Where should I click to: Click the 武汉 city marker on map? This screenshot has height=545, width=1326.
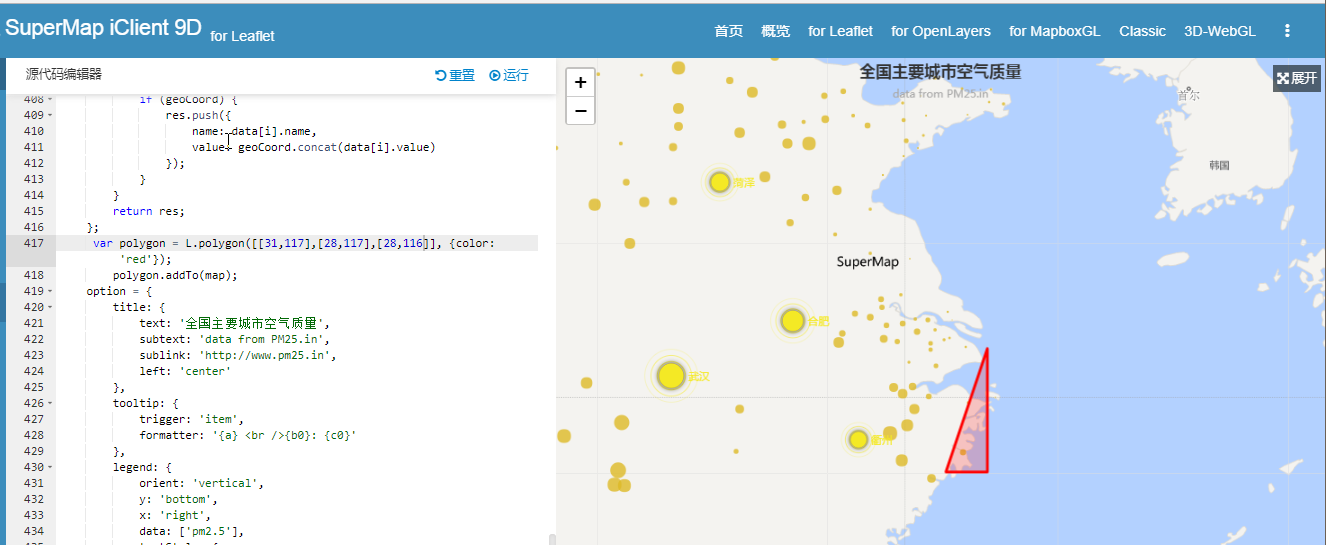671,376
